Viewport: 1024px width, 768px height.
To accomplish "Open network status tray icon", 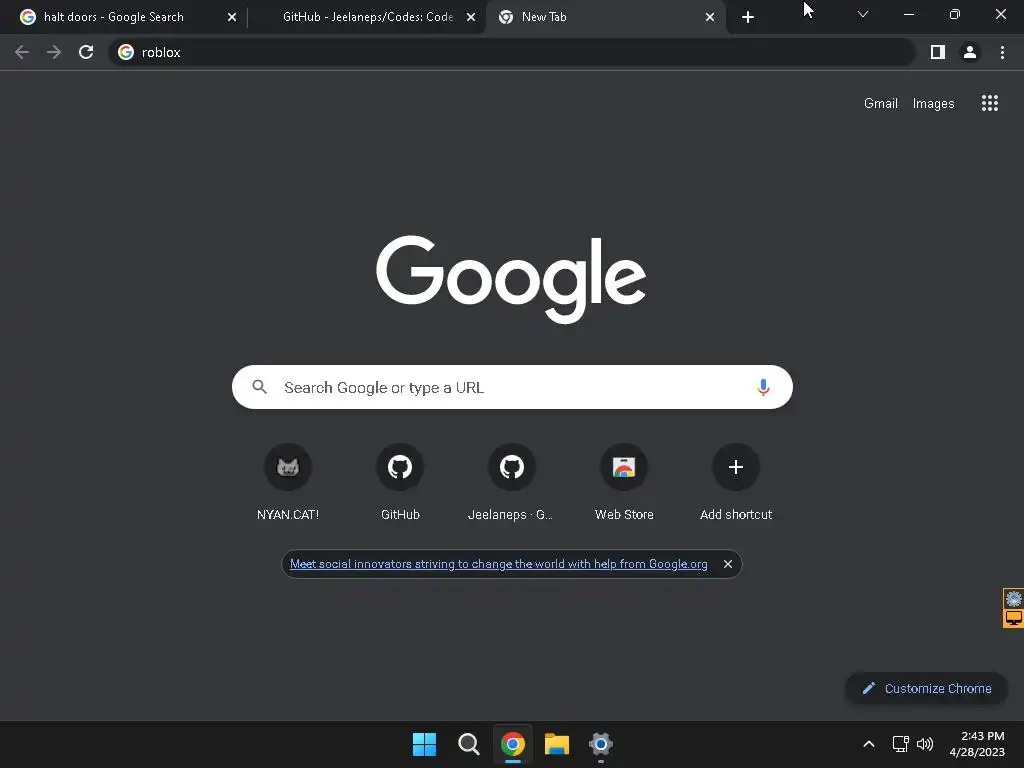I will pos(901,744).
